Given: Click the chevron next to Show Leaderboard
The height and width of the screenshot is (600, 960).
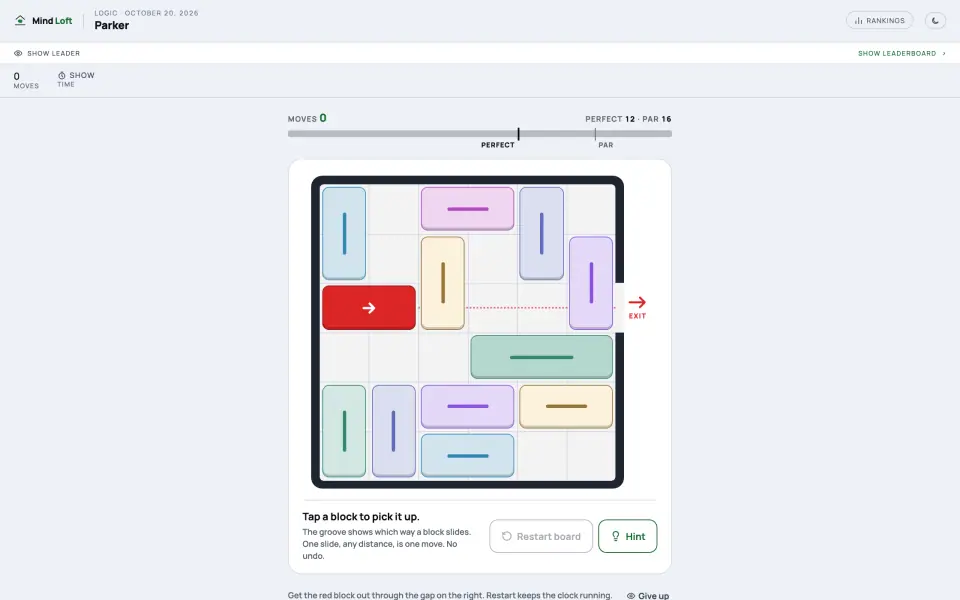Looking at the screenshot, I should click(x=943, y=53).
